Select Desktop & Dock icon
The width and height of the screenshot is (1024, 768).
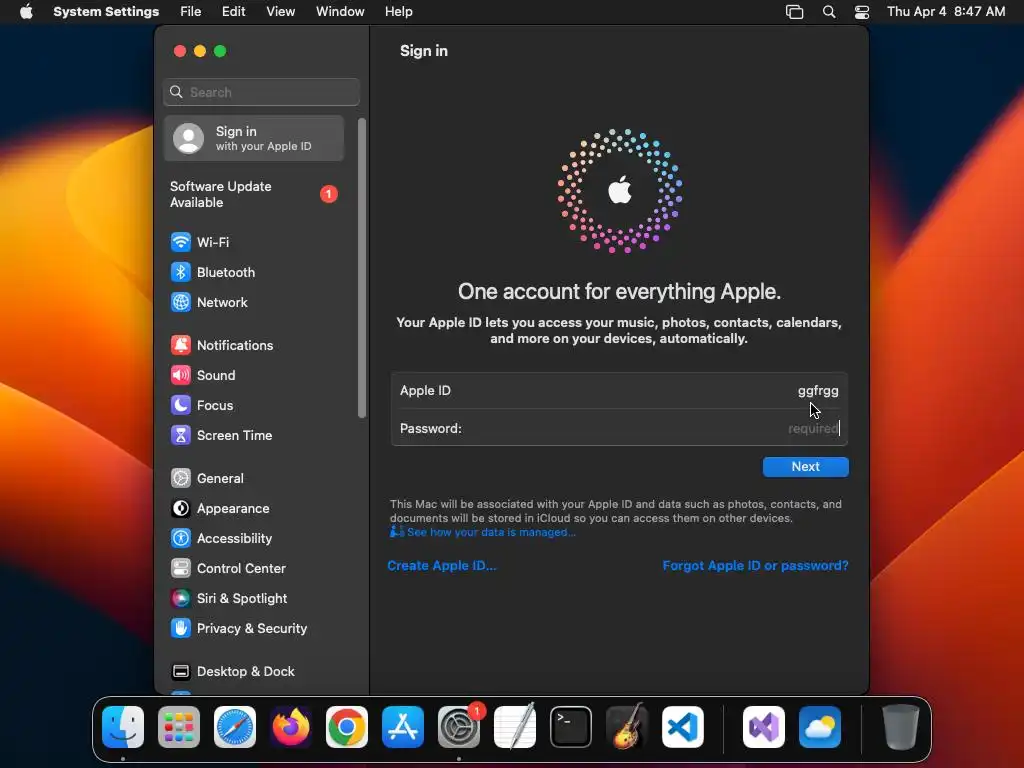click(181, 672)
